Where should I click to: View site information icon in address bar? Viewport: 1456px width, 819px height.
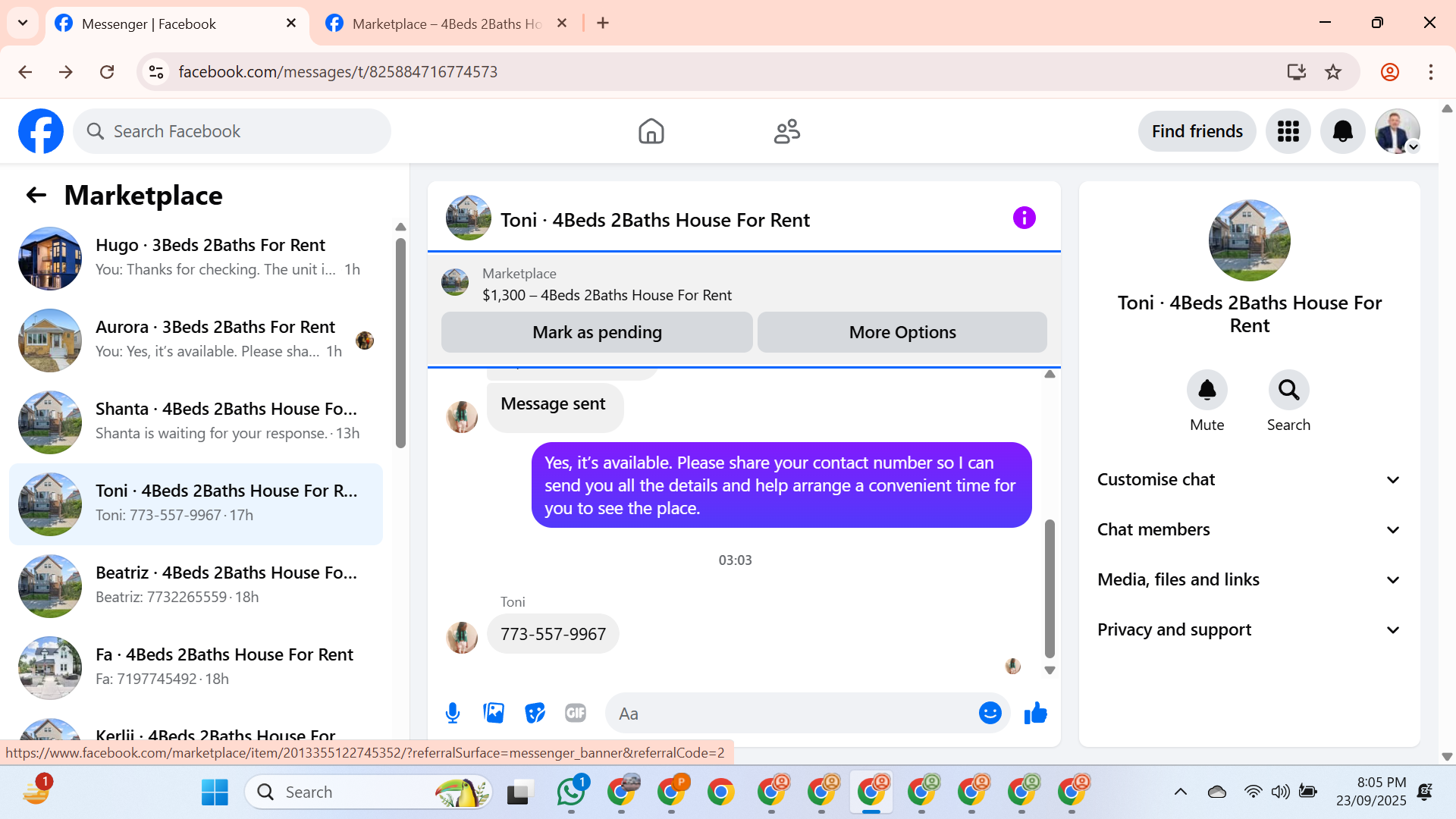click(156, 72)
